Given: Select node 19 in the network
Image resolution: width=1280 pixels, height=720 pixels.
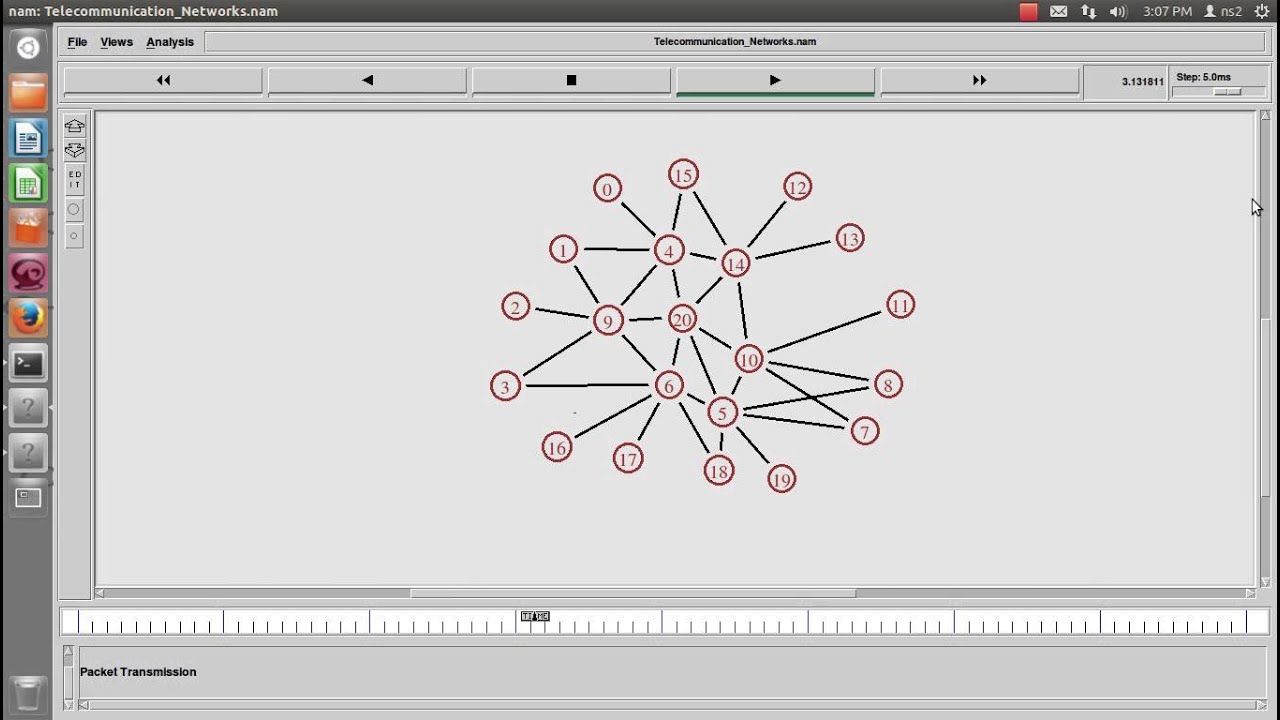Looking at the screenshot, I should [781, 479].
